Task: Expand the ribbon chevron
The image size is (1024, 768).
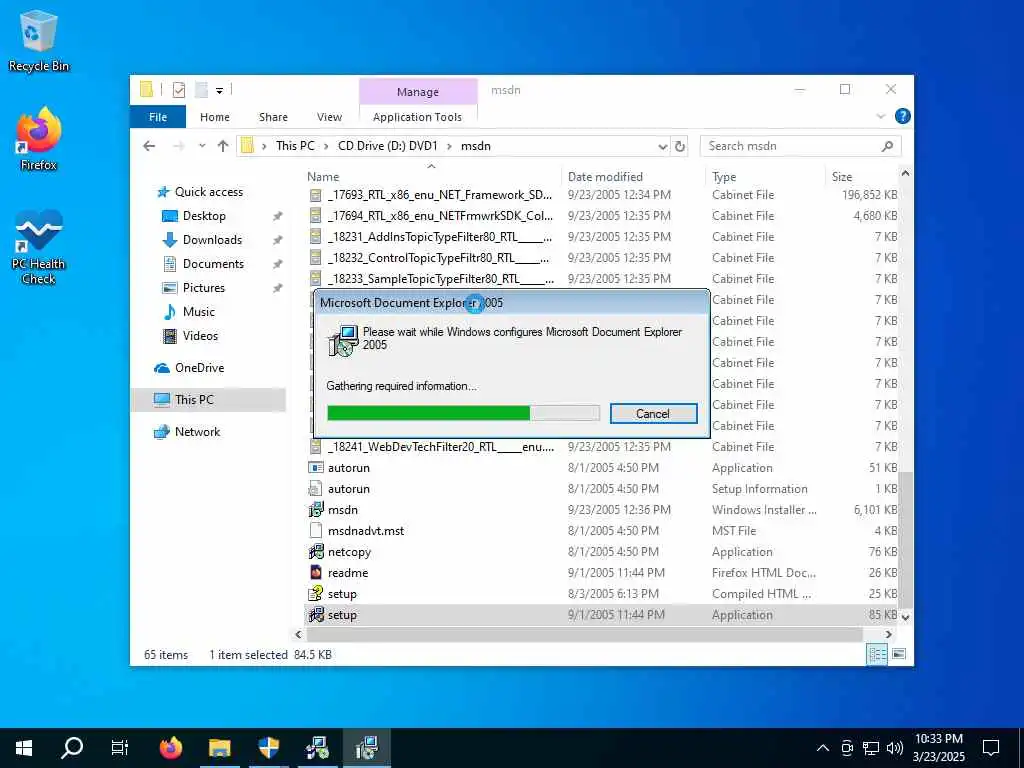Action: (x=880, y=116)
